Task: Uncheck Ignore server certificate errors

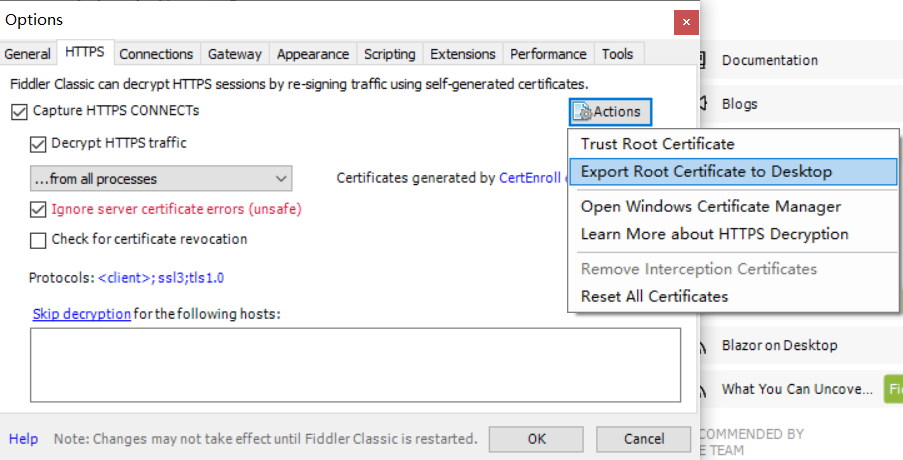Action: tap(39, 210)
